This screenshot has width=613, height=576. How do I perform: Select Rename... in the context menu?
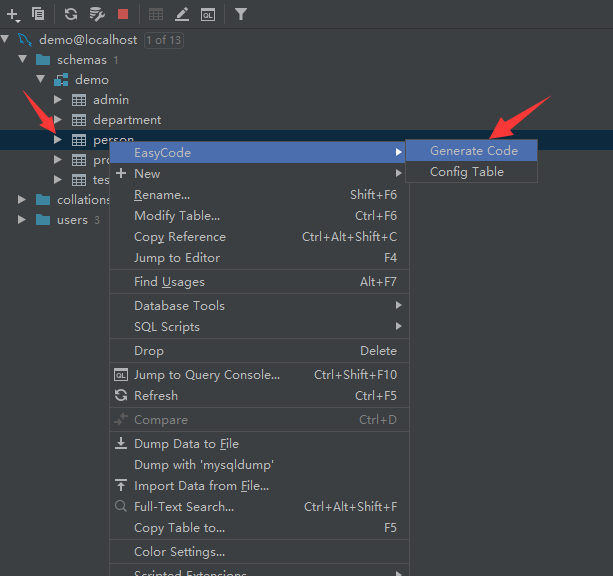(x=259, y=195)
